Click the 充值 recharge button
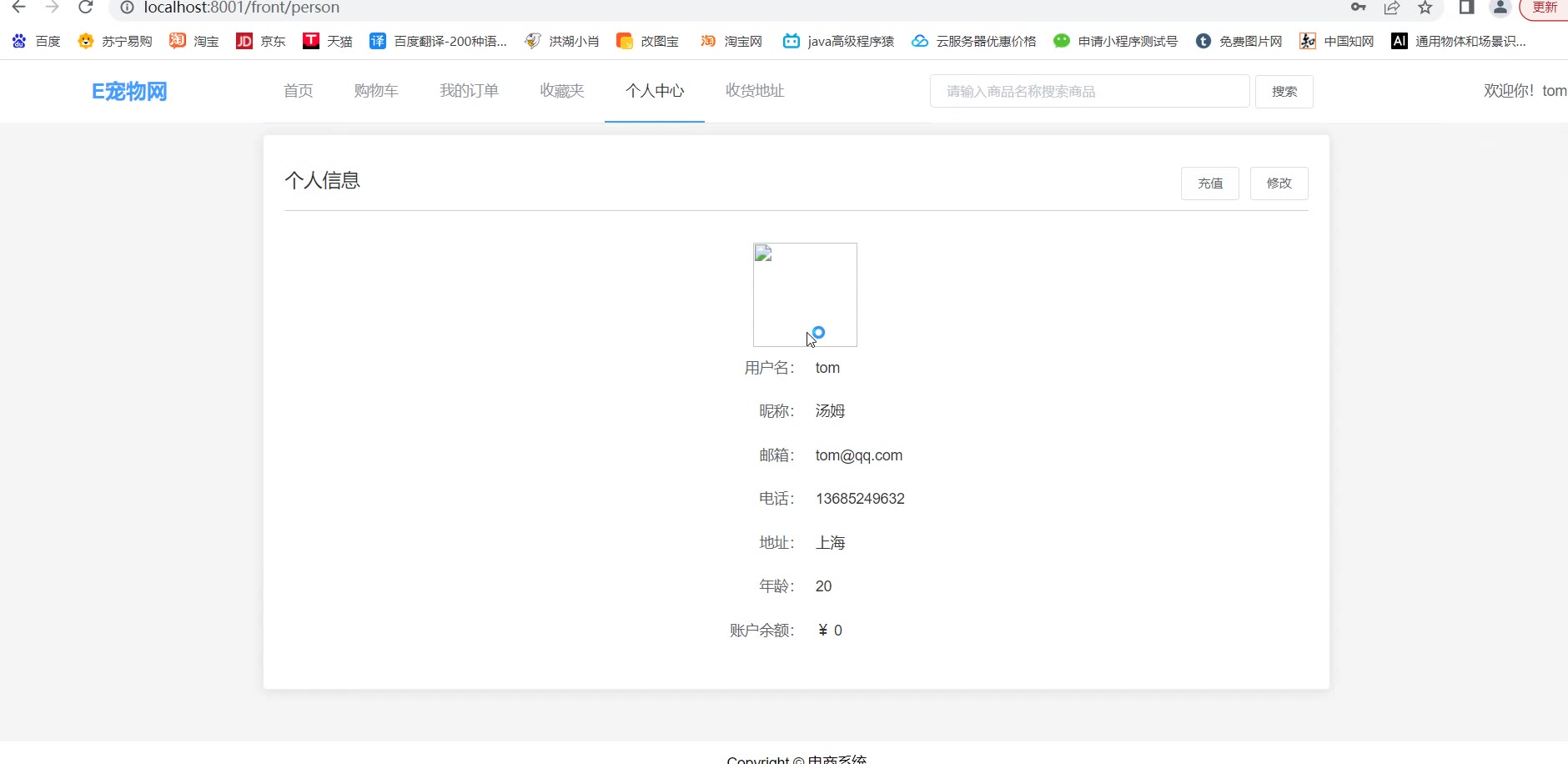The image size is (1568, 764). click(1210, 183)
